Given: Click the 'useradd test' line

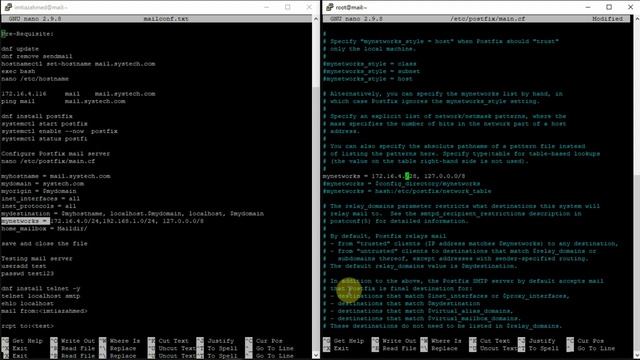Looking at the screenshot, I should (24, 266).
